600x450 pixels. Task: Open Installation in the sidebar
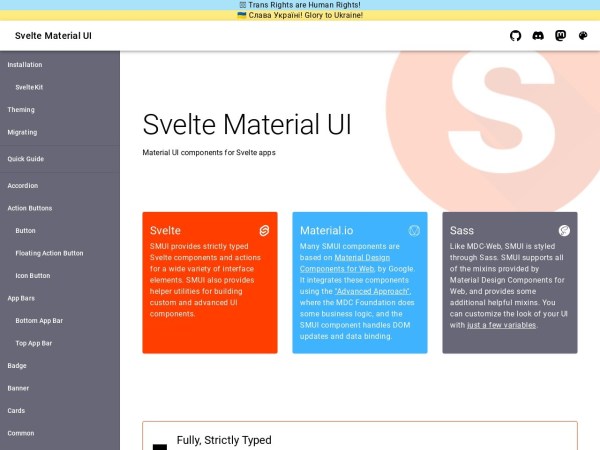tap(25, 65)
